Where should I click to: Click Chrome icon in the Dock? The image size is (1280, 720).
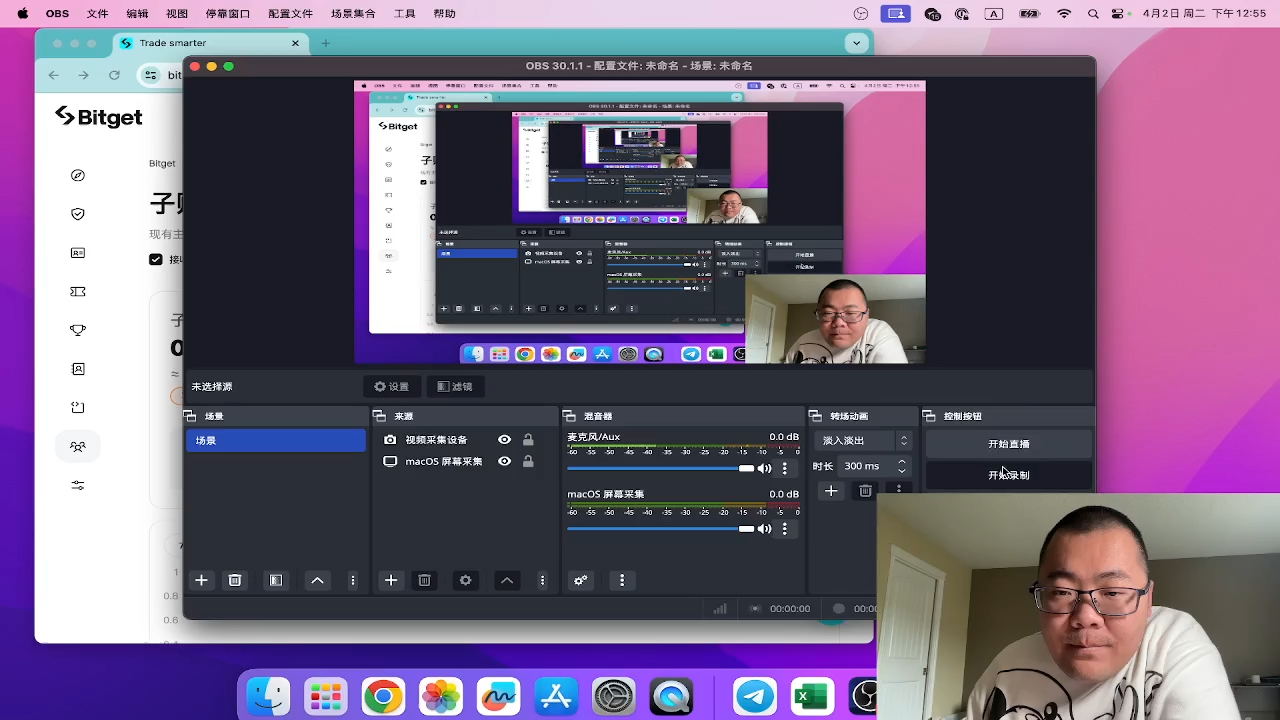[x=383, y=697]
